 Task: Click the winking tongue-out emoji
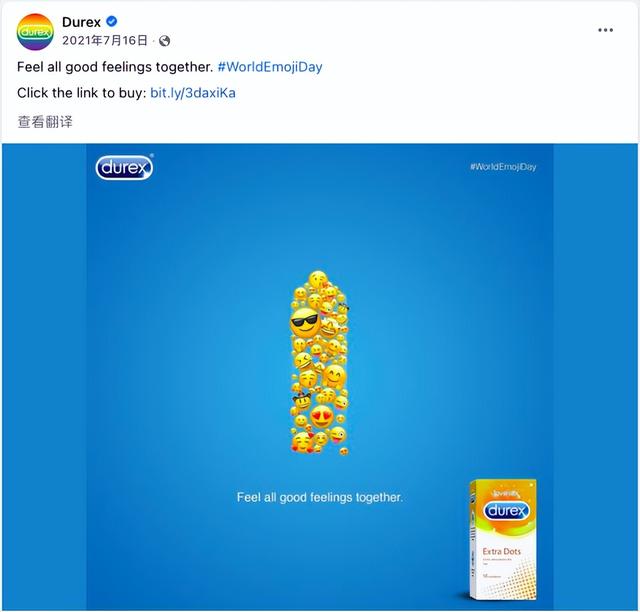tap(338, 435)
